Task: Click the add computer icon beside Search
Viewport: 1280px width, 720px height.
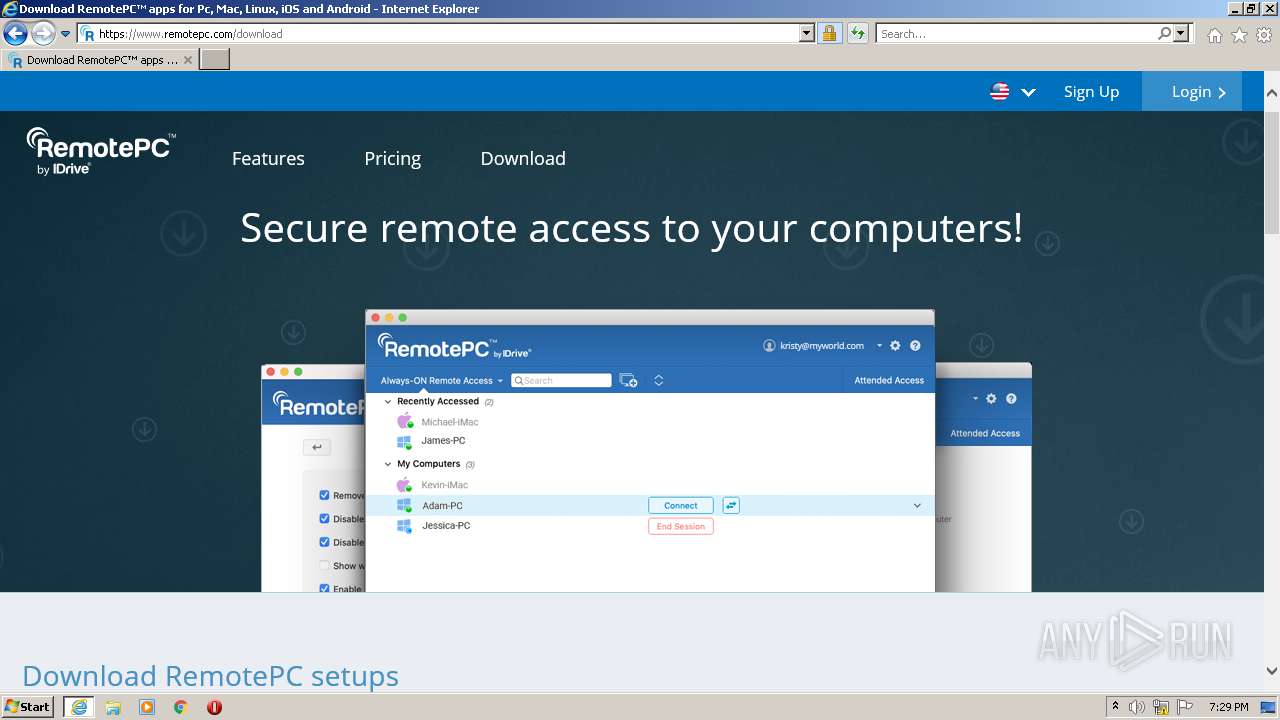Action: coord(628,380)
